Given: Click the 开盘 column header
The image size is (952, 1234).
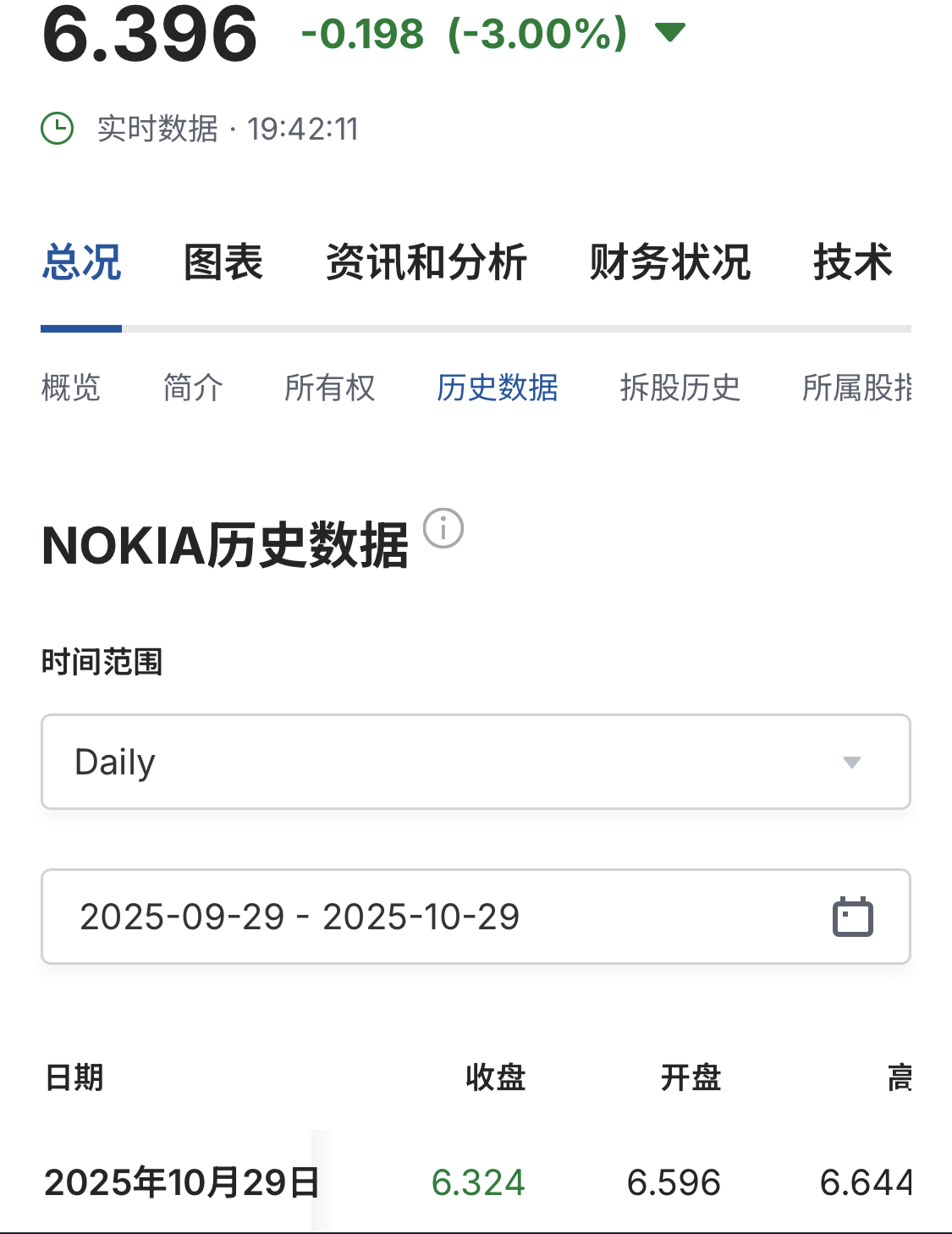Looking at the screenshot, I should pos(691,1077).
